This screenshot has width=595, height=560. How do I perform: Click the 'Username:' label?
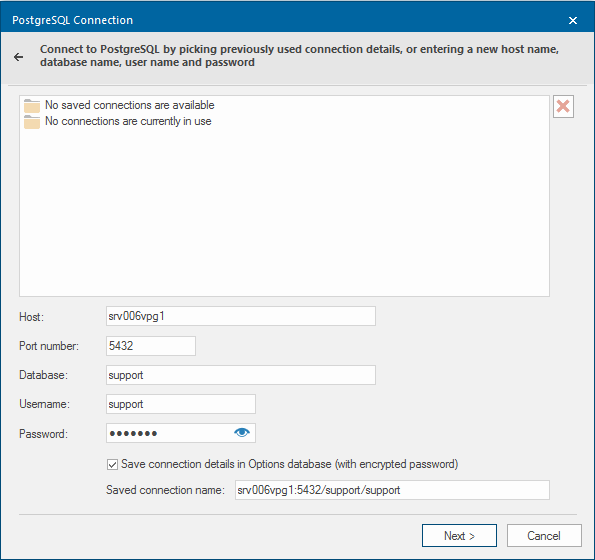click(45, 404)
